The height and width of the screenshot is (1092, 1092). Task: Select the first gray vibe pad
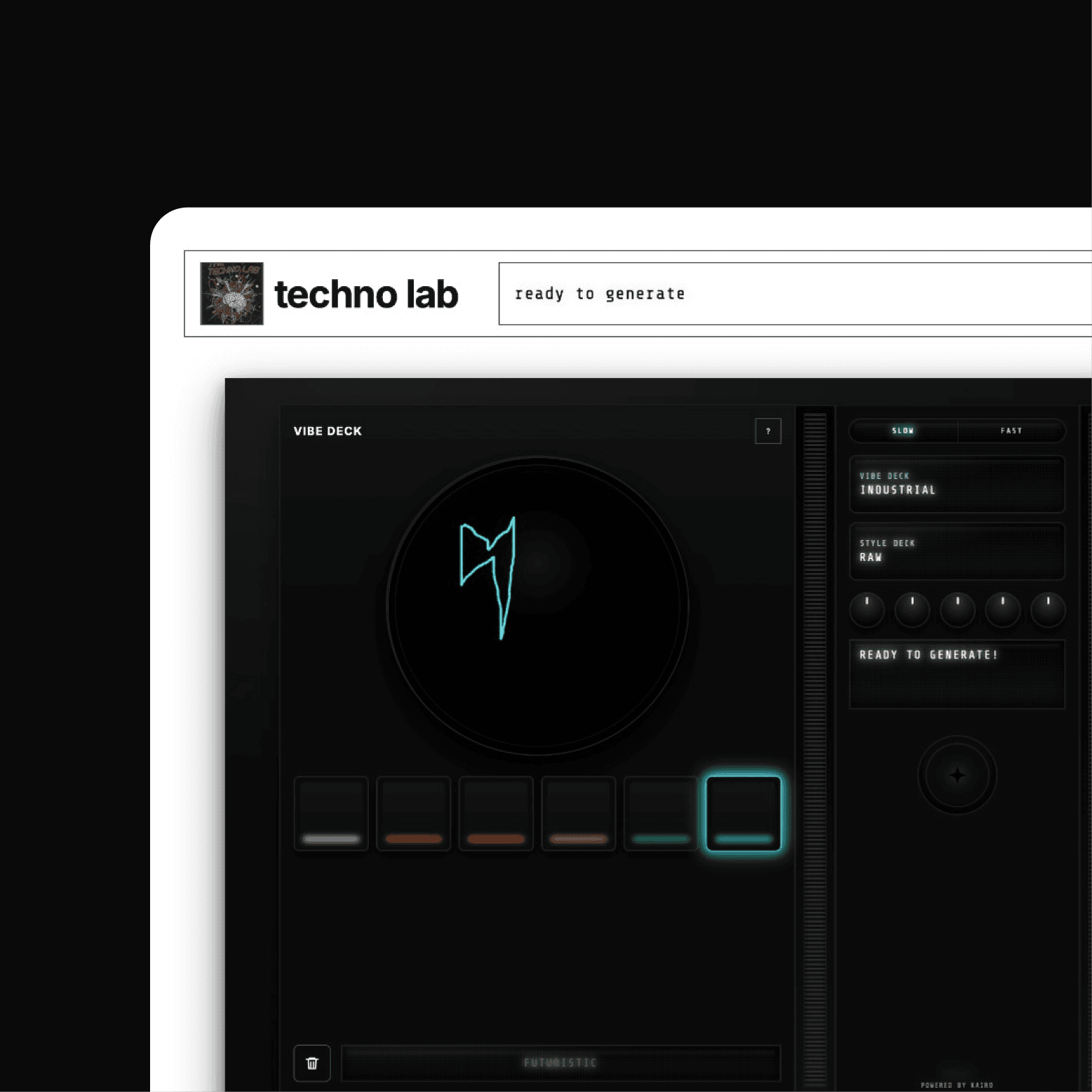coord(331,814)
